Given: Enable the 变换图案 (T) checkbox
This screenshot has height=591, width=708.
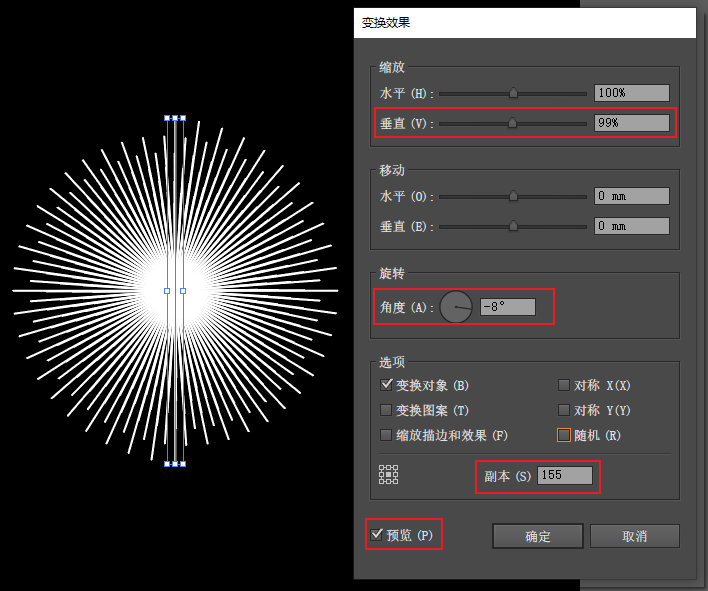Looking at the screenshot, I should (x=386, y=410).
